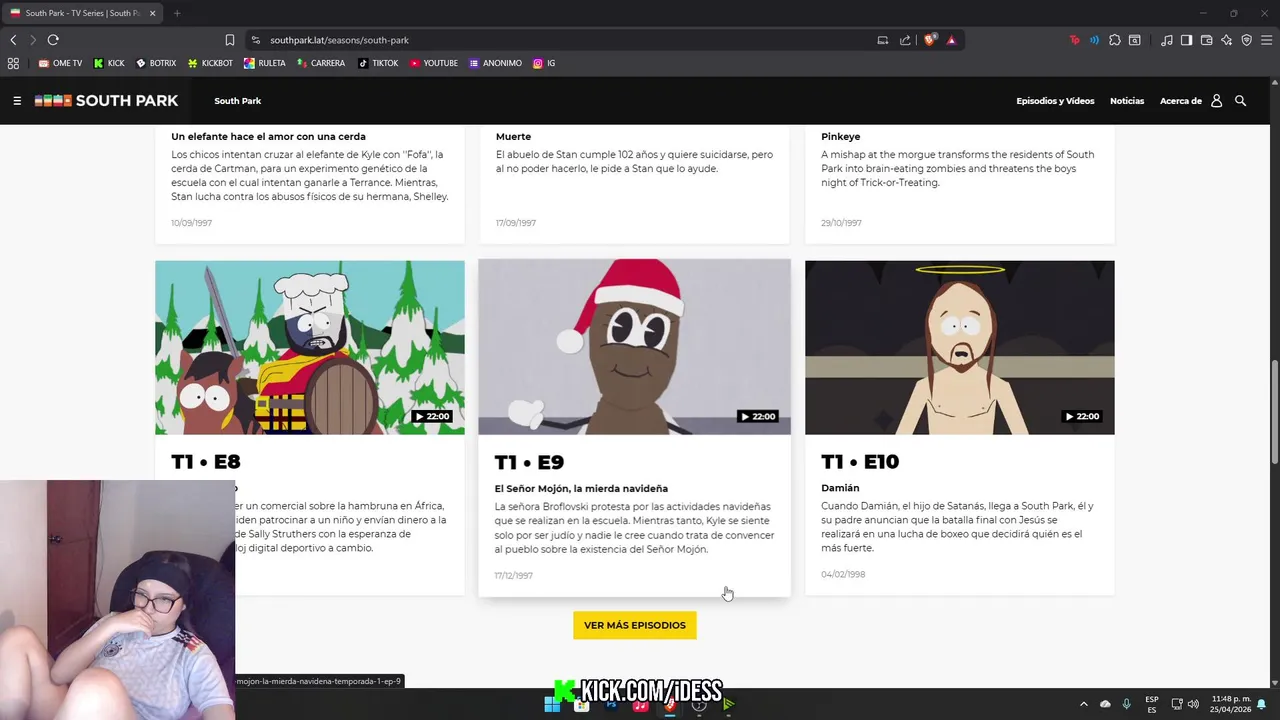Screen dimensions: 1280x720
Task: Open the user account icon in site header
Action: (x=1217, y=101)
